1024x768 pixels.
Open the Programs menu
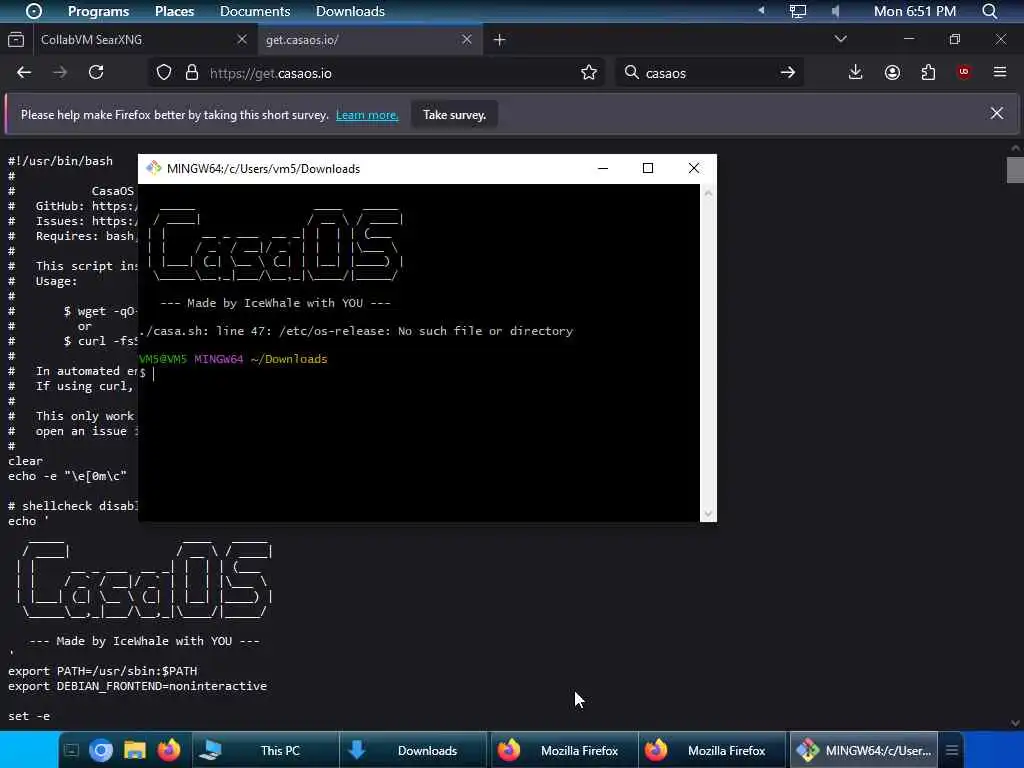tap(99, 11)
